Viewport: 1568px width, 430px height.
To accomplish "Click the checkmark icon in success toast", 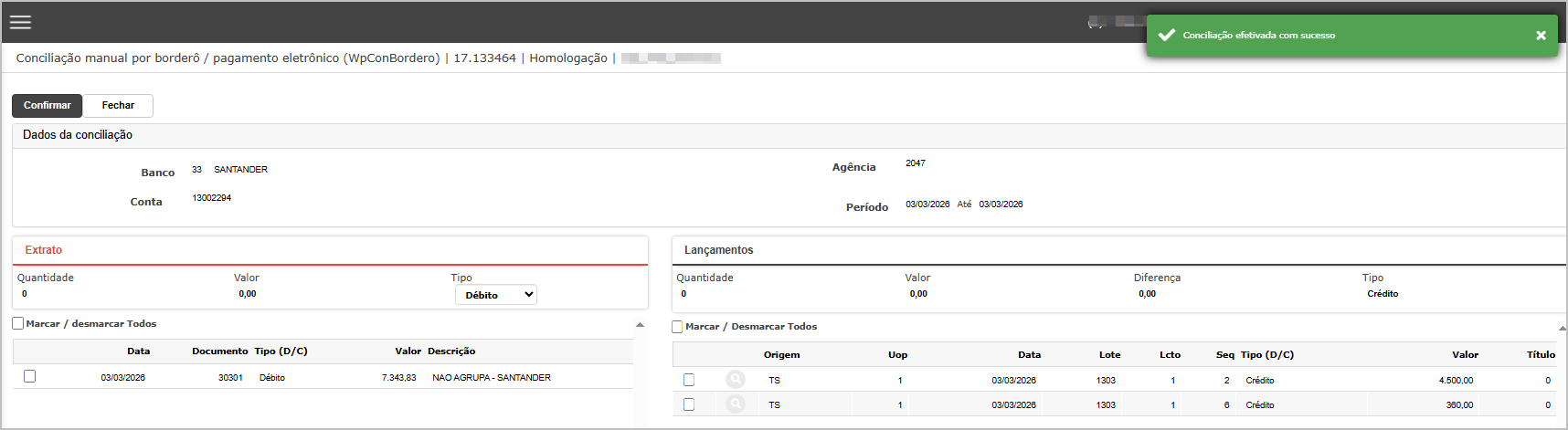I will (x=1166, y=36).
